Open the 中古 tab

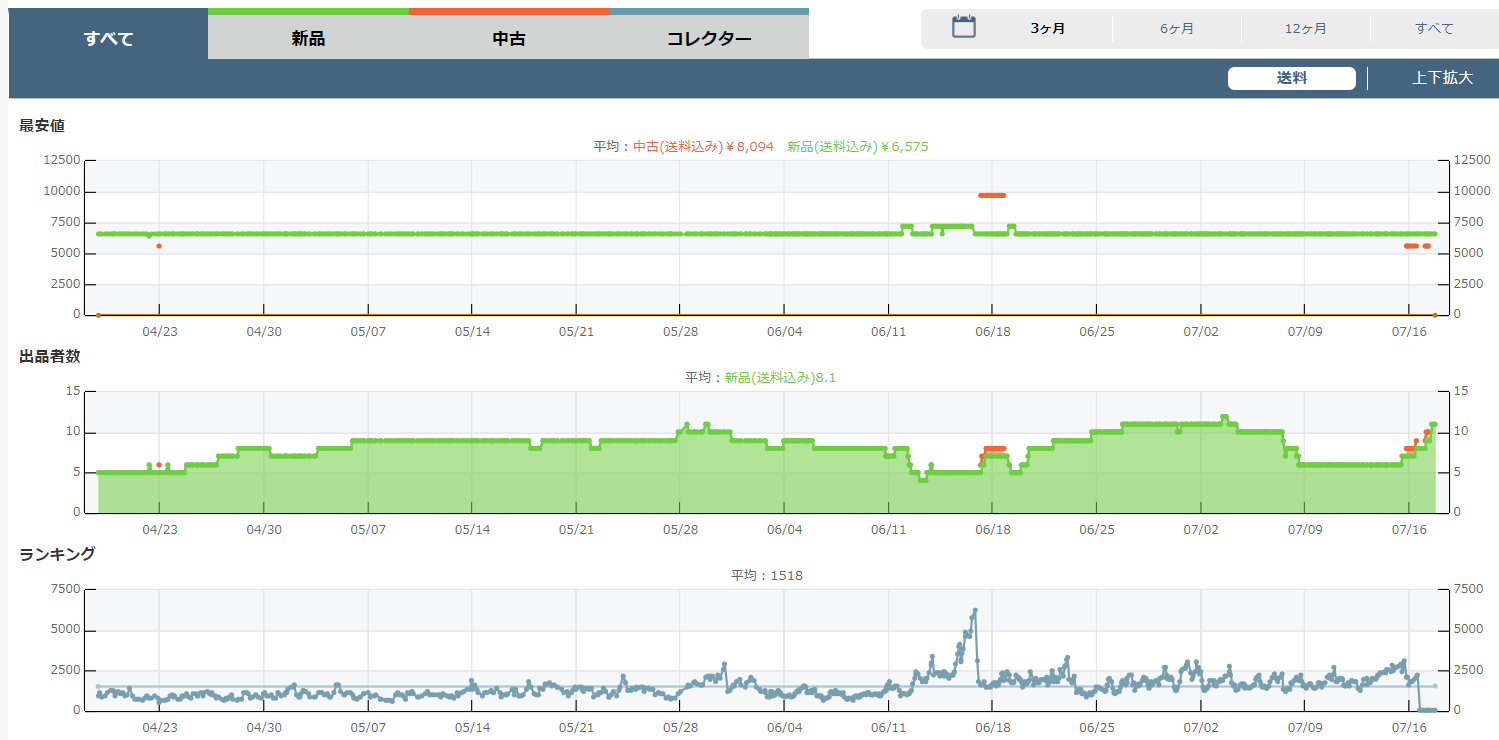509,39
